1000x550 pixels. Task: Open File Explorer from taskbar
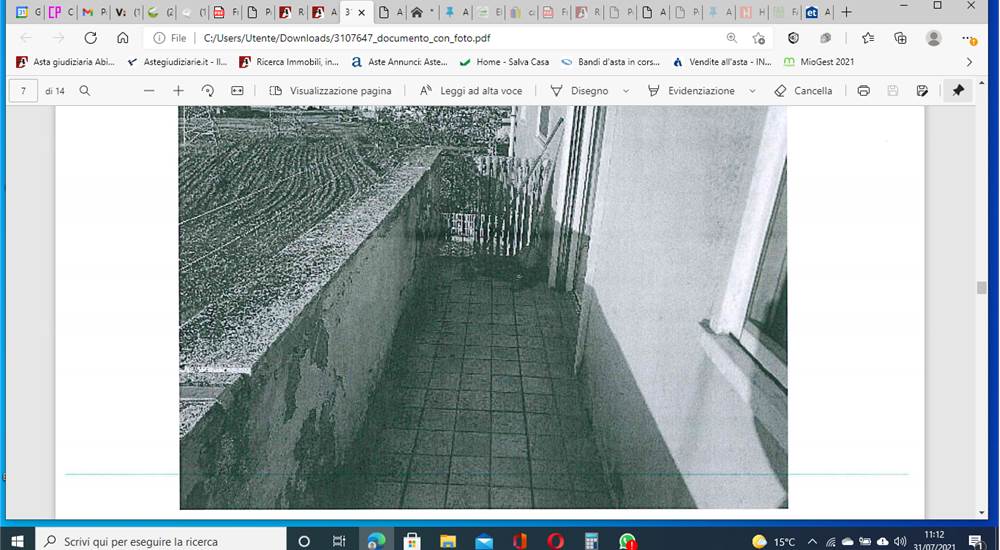448,541
